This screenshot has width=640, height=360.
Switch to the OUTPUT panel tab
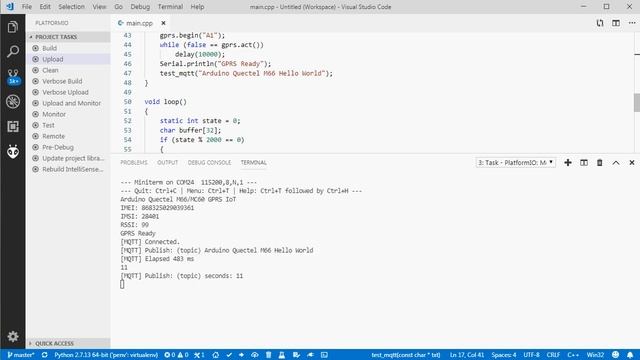point(168,162)
